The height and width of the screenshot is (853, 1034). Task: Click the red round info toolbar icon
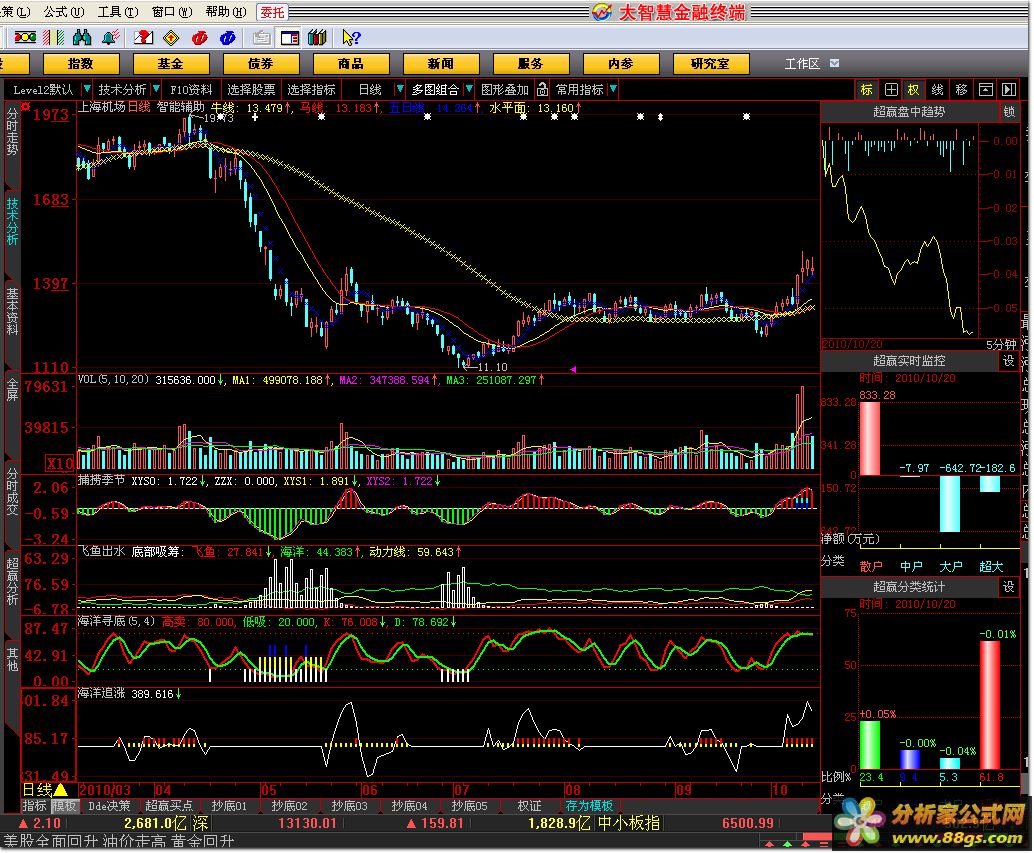pyautogui.click(x=199, y=38)
